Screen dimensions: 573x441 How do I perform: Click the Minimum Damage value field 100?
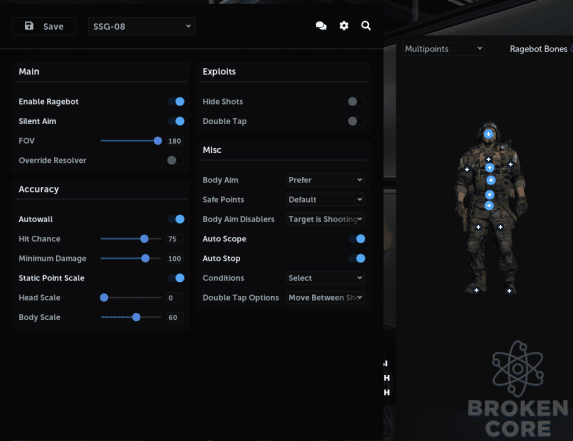point(175,259)
